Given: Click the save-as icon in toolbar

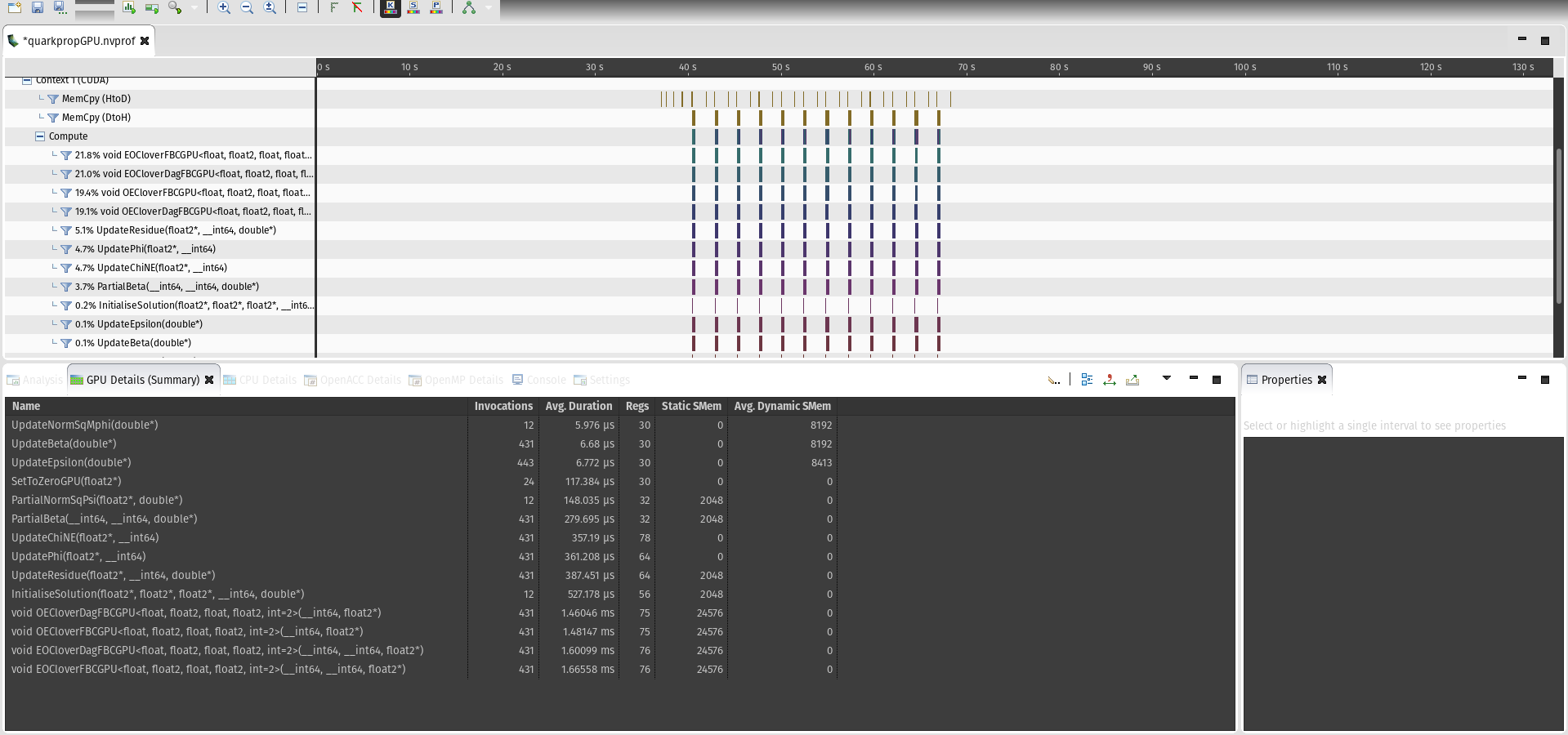Looking at the screenshot, I should tap(60, 7).
